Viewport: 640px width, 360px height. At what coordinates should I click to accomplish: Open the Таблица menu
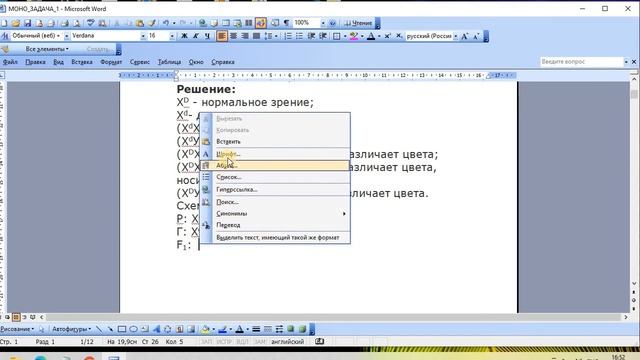(x=169, y=62)
